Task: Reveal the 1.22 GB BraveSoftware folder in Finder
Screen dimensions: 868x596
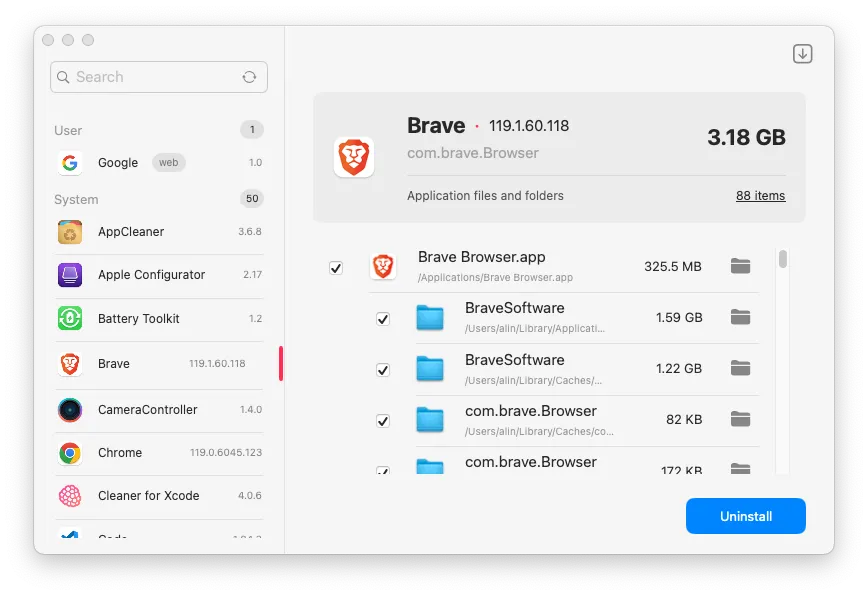Action: pyautogui.click(x=740, y=368)
